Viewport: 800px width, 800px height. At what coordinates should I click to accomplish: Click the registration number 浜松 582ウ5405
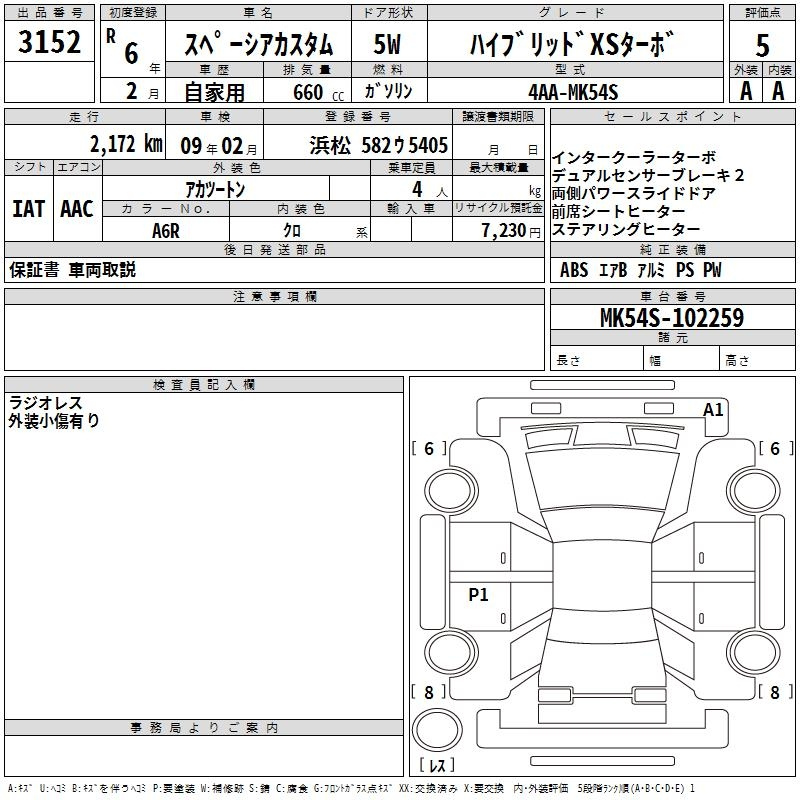[x=378, y=145]
